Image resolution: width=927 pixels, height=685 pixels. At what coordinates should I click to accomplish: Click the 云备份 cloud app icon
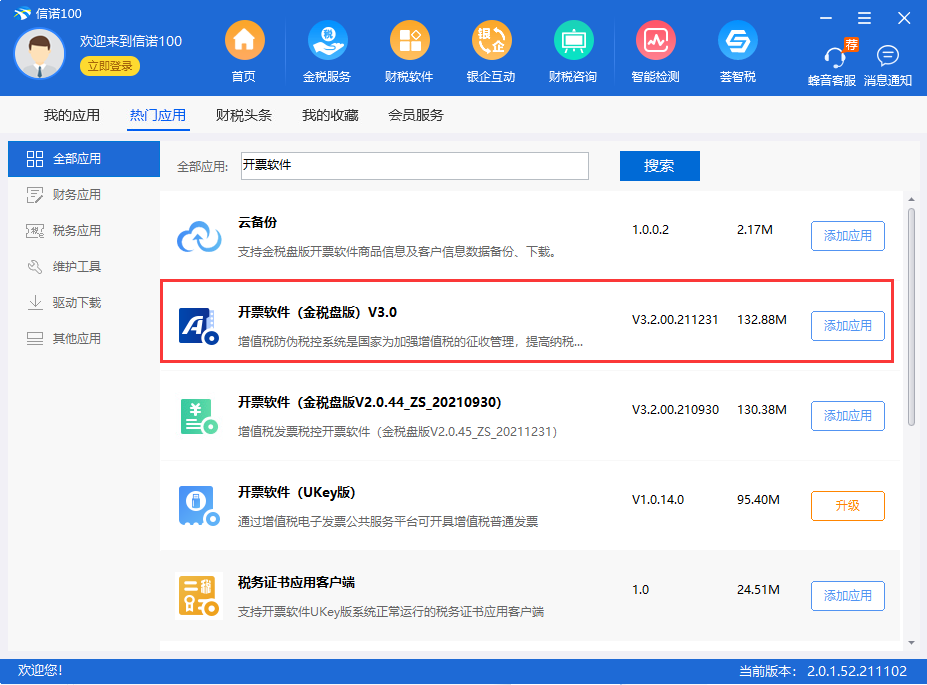pos(199,236)
